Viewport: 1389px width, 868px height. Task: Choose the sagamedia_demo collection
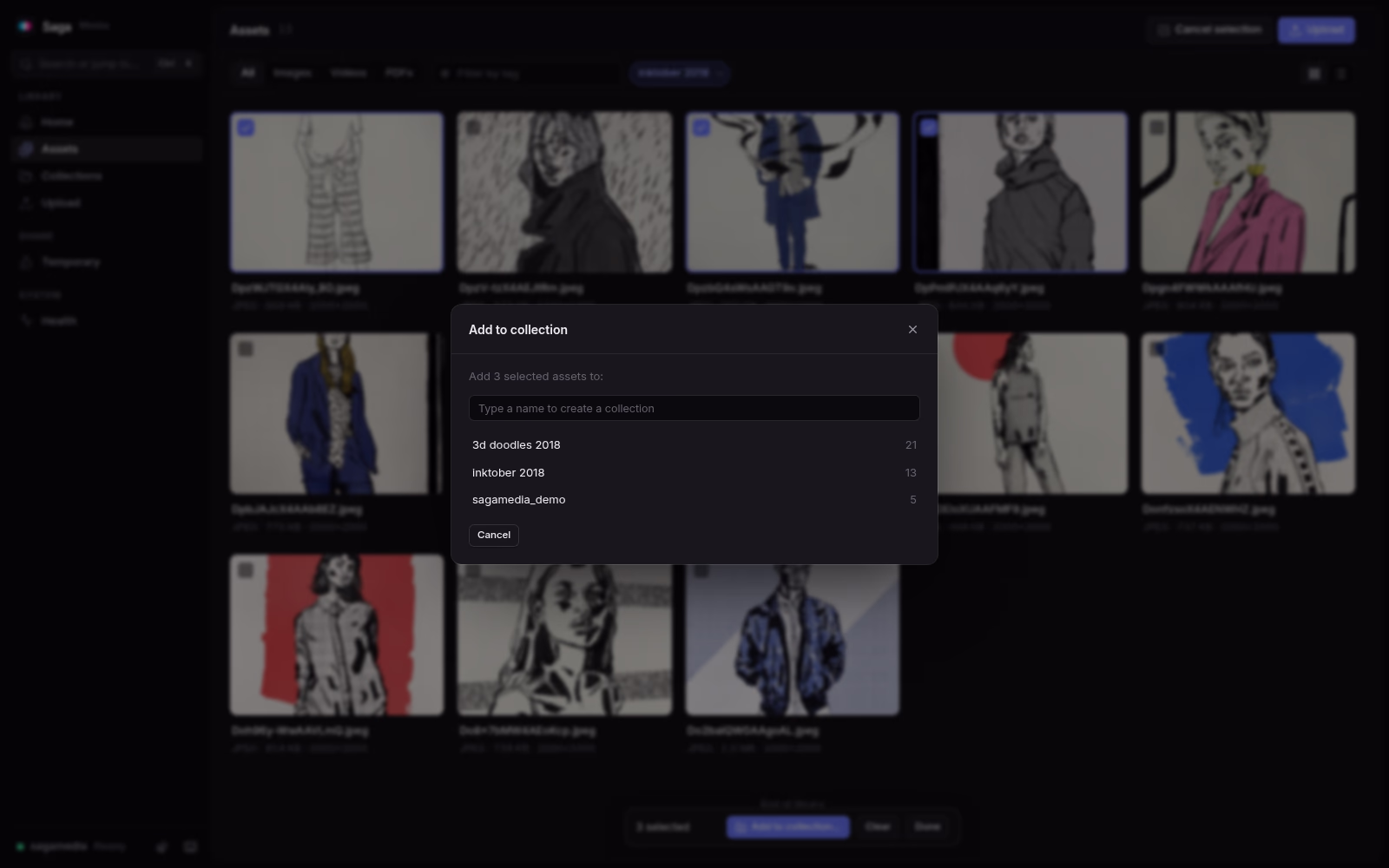pos(694,500)
